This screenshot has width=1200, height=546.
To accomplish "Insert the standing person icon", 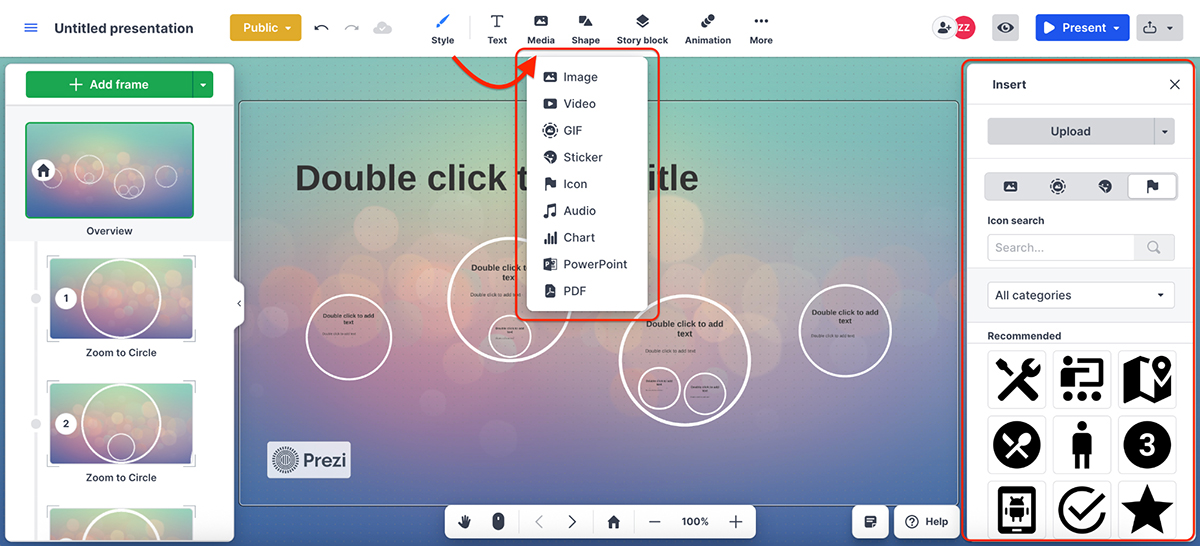I will coord(1082,445).
